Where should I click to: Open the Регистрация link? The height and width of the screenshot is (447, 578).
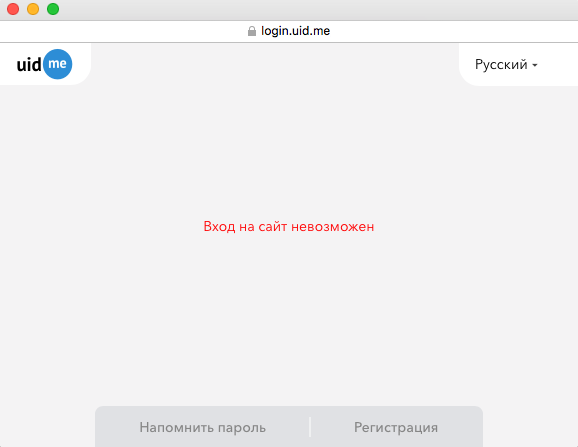(396, 427)
